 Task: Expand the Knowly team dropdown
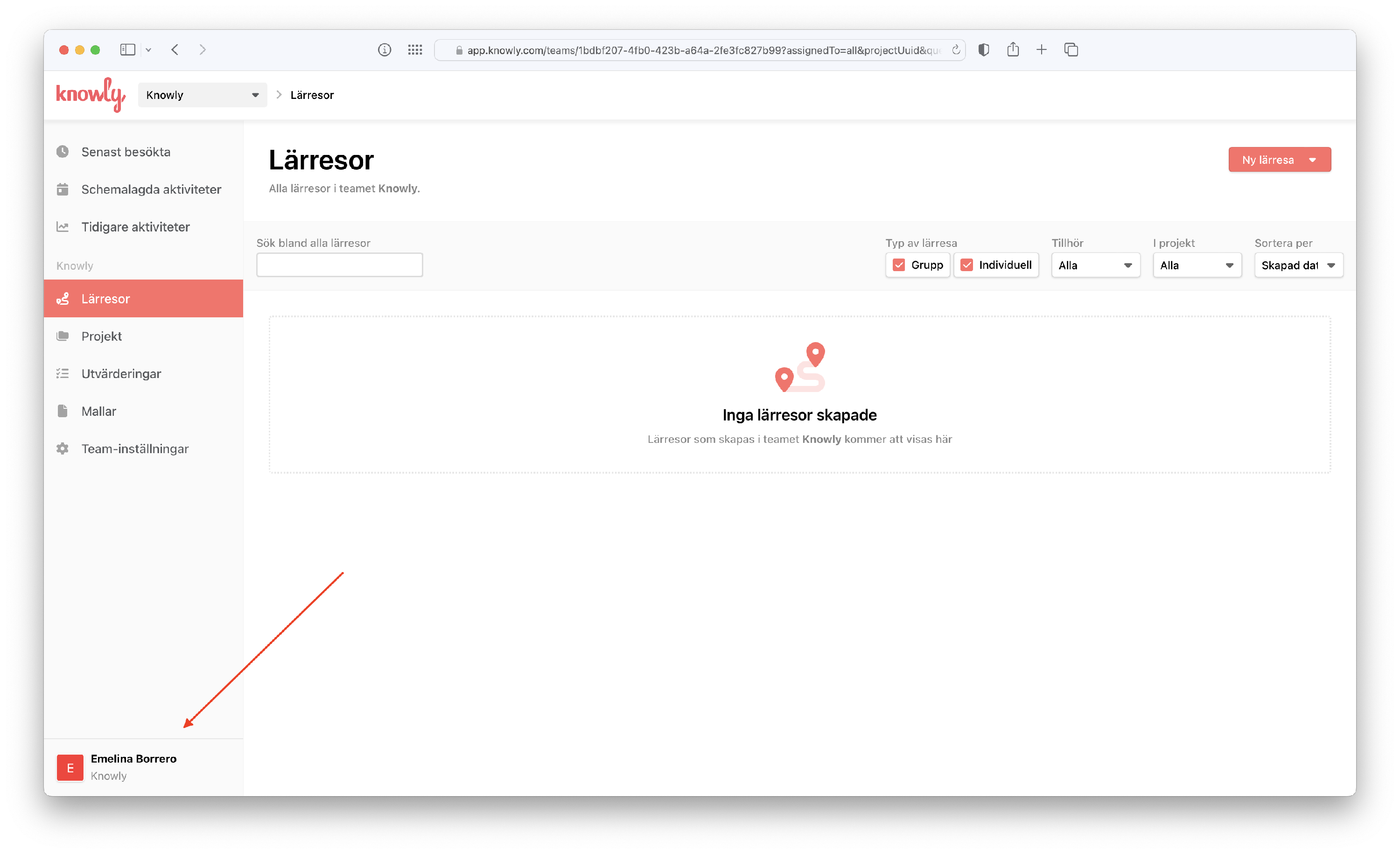pyautogui.click(x=202, y=95)
